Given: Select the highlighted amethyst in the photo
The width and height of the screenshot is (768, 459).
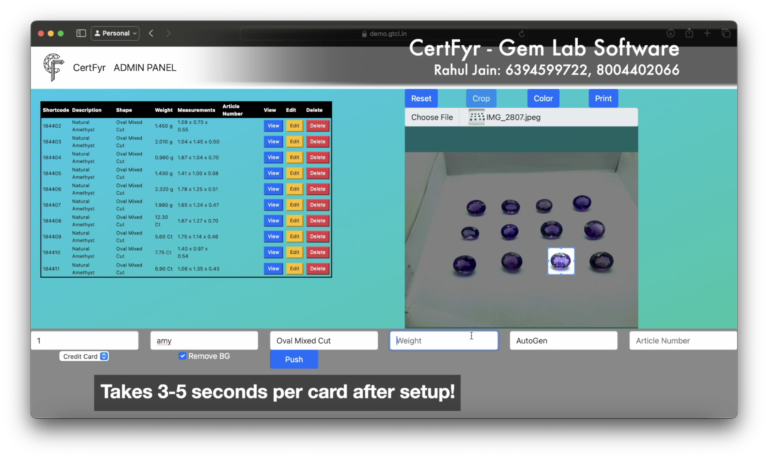Looking at the screenshot, I should pos(561,261).
